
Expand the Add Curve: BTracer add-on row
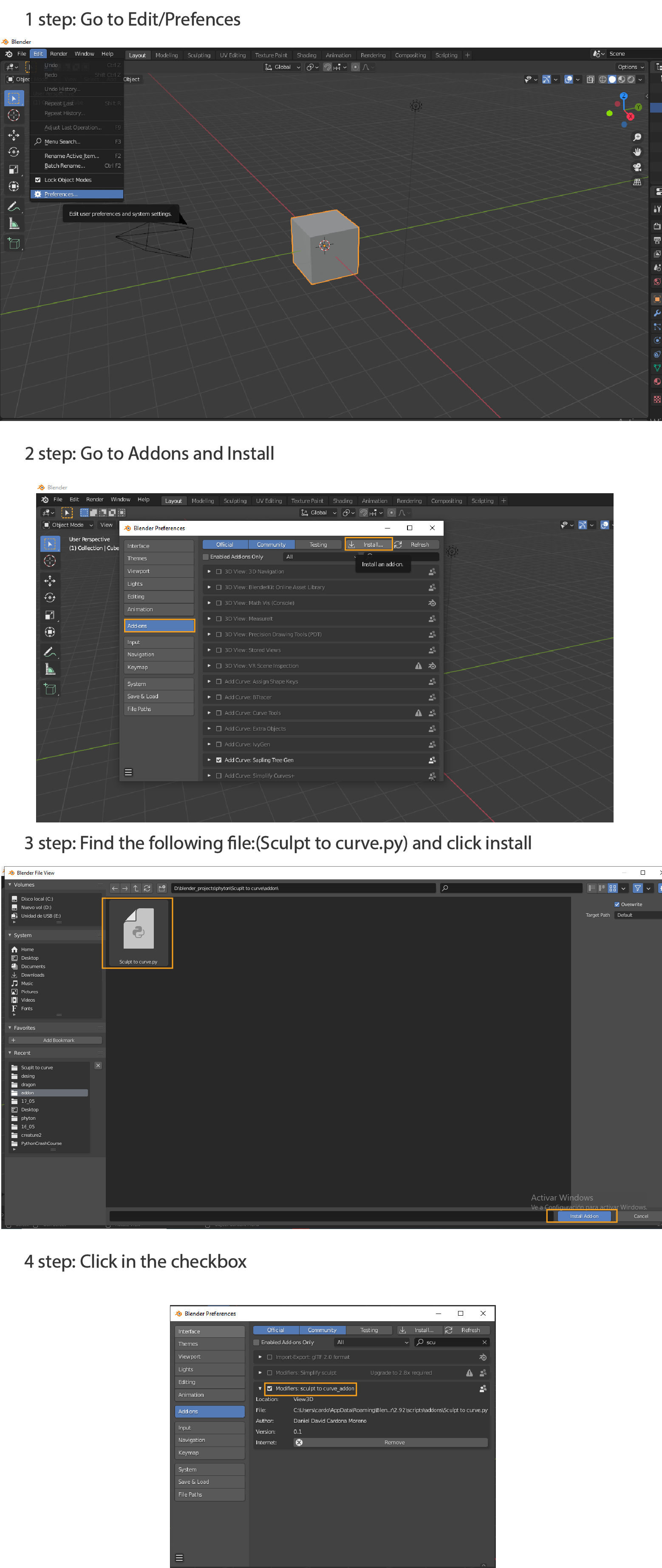click(x=209, y=697)
